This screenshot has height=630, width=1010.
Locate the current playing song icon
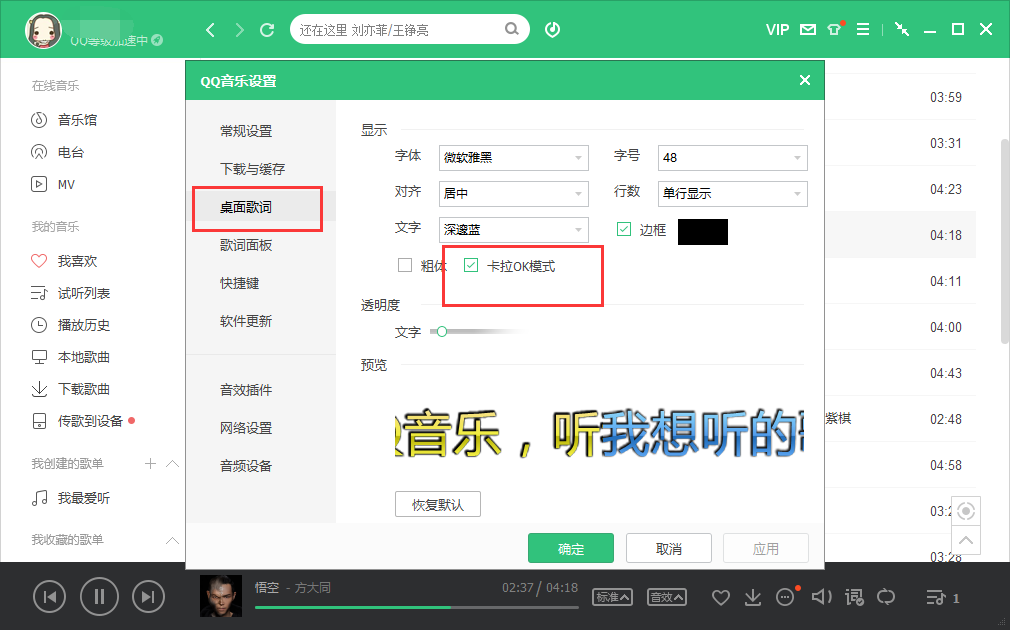click(966, 511)
